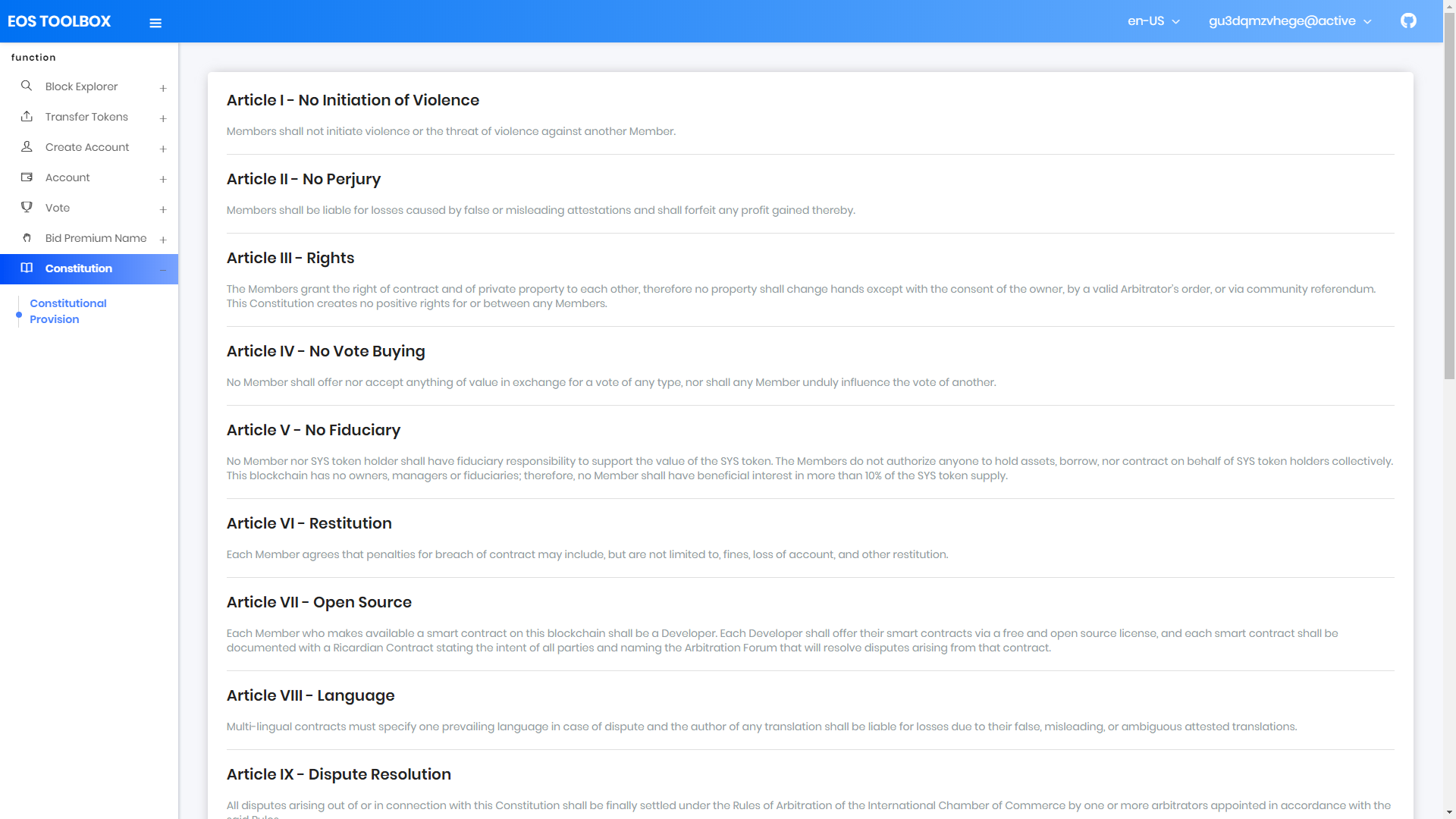Click the Bid Premium Name icon
Image resolution: width=1456 pixels, height=819 pixels.
27,237
